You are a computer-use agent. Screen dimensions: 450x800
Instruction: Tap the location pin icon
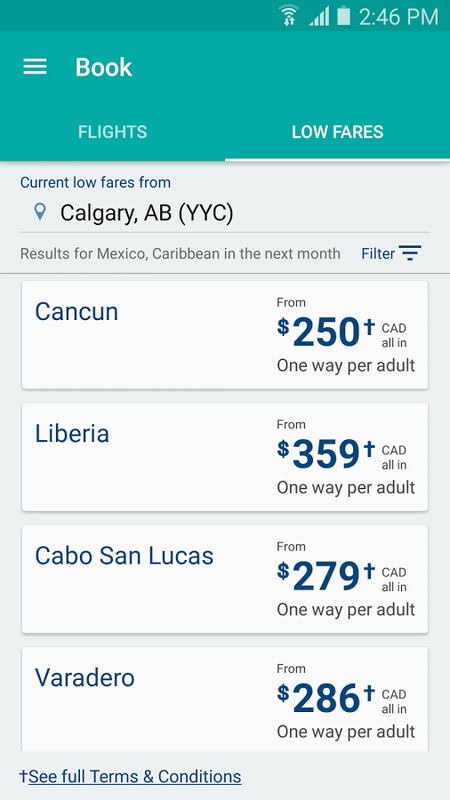coord(40,212)
